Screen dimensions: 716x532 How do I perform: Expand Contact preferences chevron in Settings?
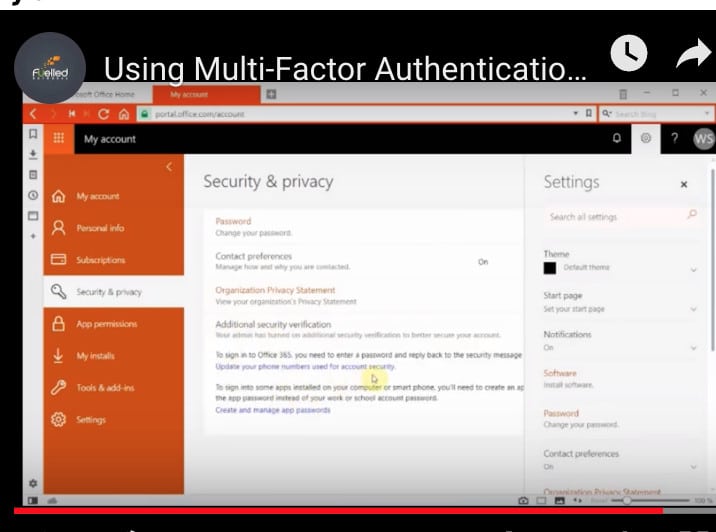[693, 467]
